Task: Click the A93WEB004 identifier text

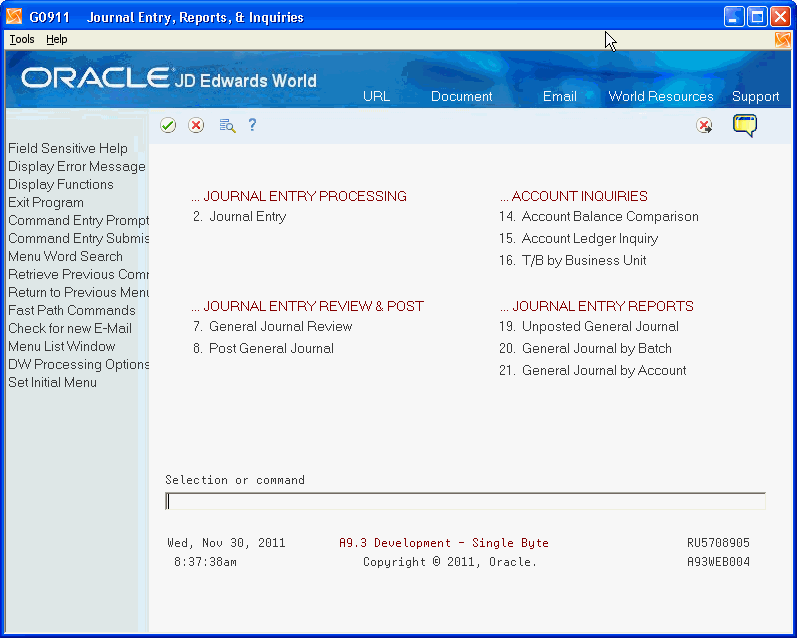Action: tap(718, 562)
